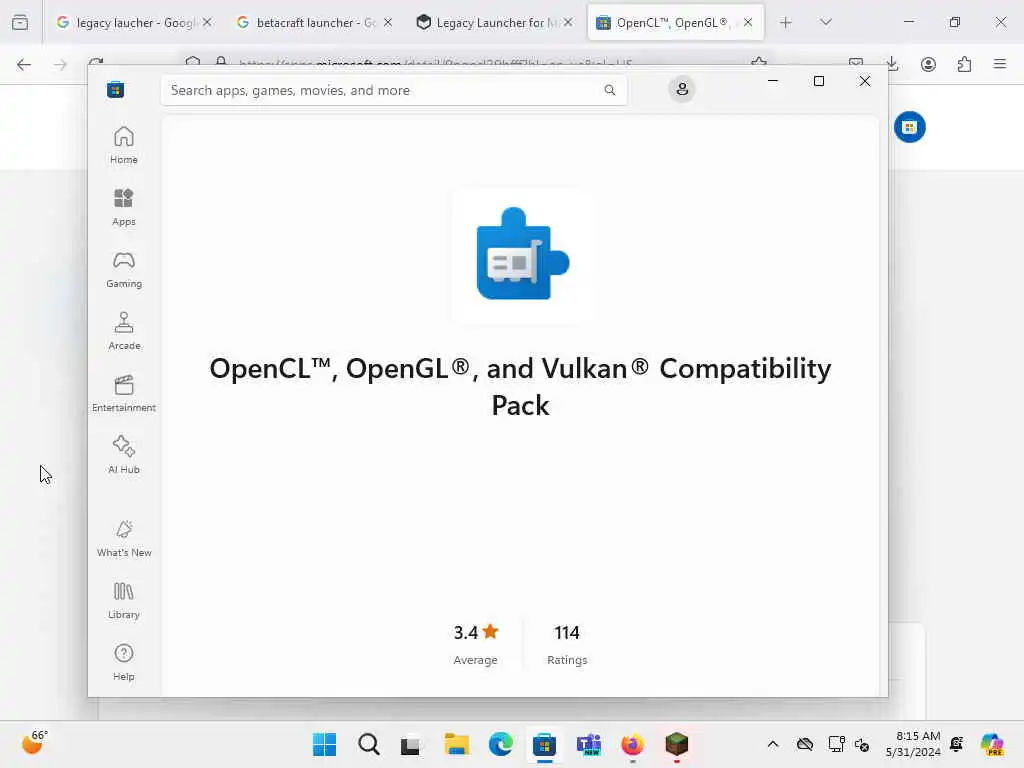Open the Gaming section in Store sidebar

123,269
